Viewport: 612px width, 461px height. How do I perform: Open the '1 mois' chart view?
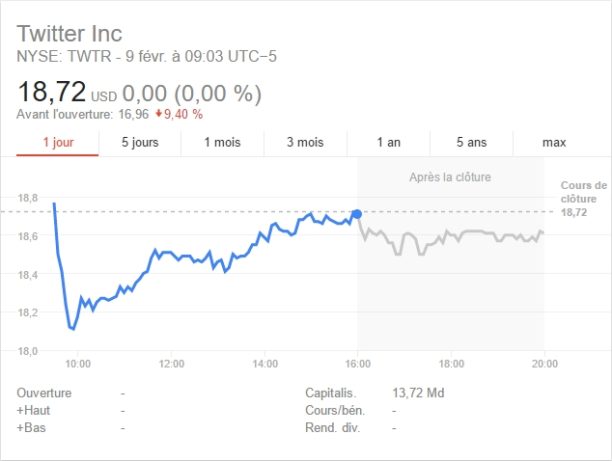(x=222, y=142)
